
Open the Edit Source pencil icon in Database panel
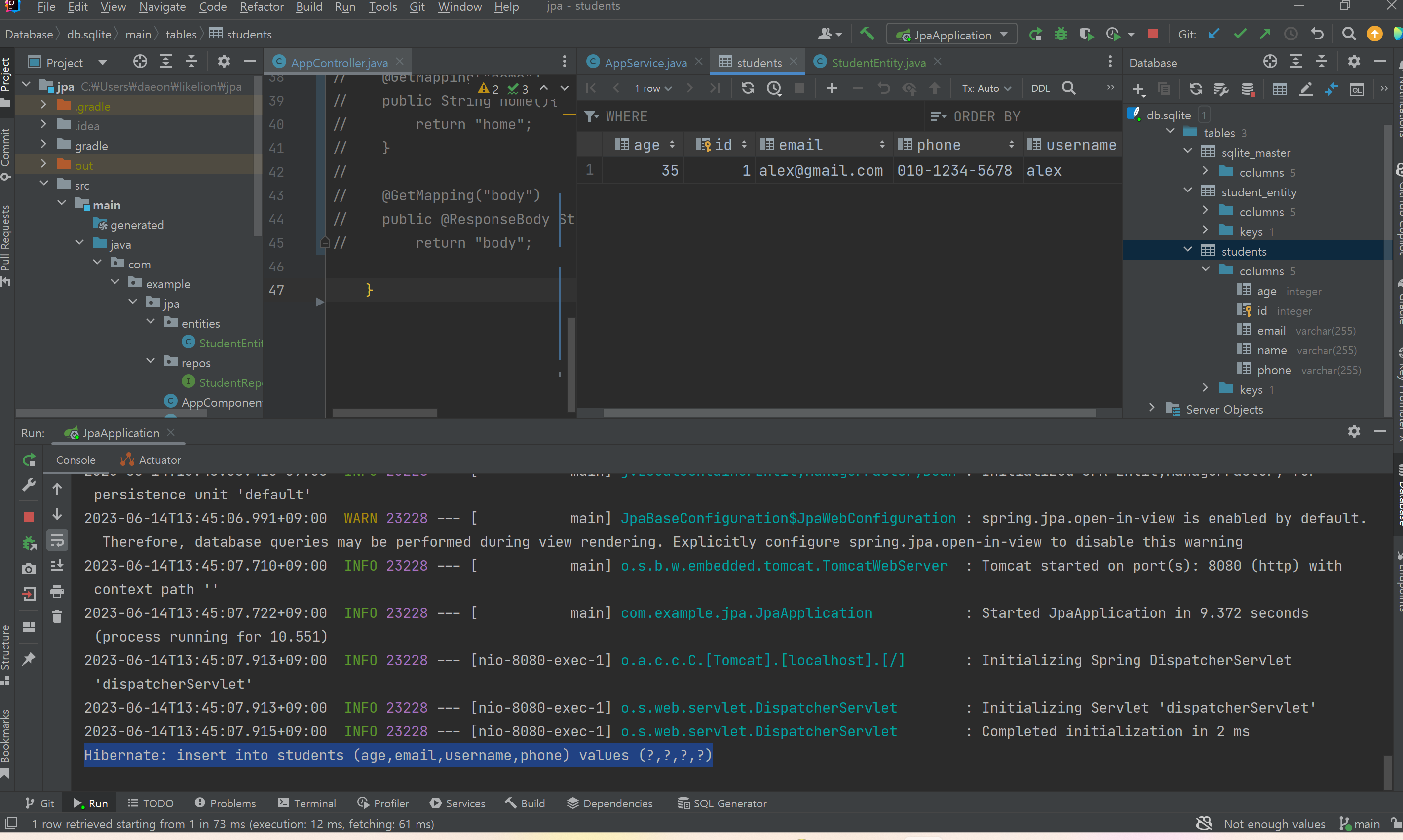[x=1305, y=89]
